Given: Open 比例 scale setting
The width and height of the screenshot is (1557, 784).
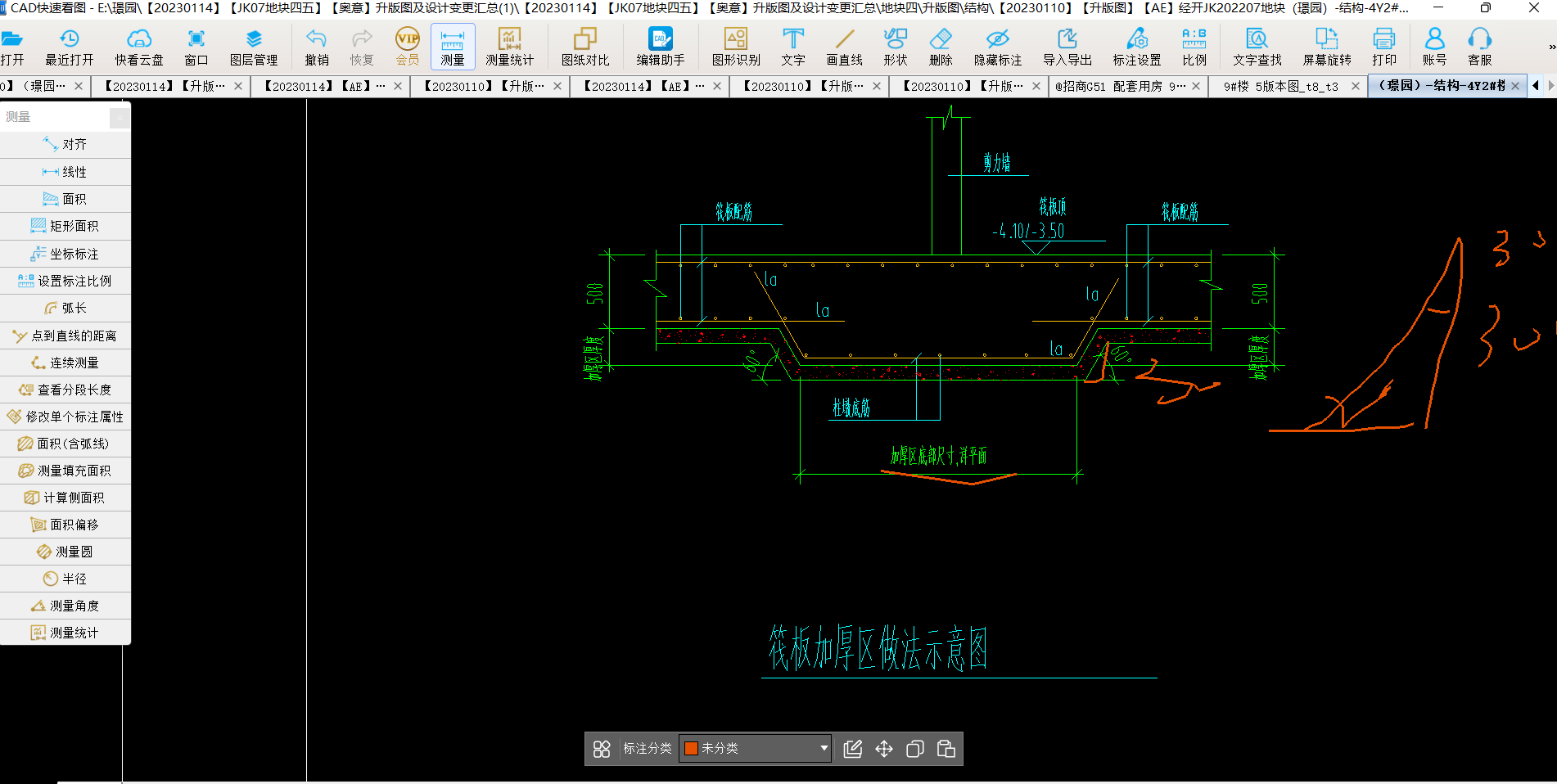Looking at the screenshot, I should tap(1194, 47).
